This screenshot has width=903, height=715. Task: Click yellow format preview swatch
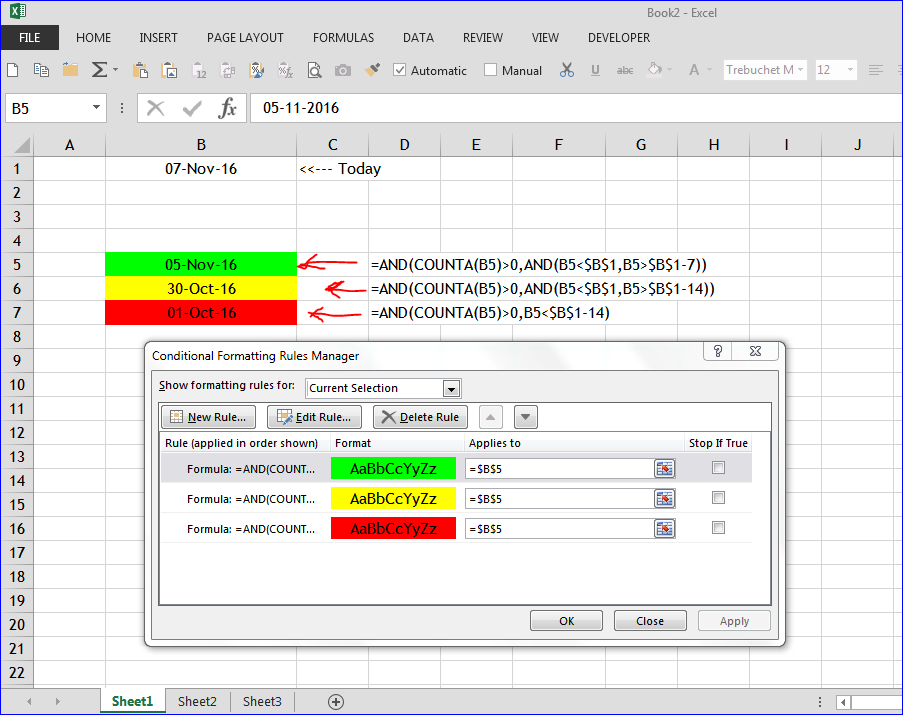tap(393, 499)
